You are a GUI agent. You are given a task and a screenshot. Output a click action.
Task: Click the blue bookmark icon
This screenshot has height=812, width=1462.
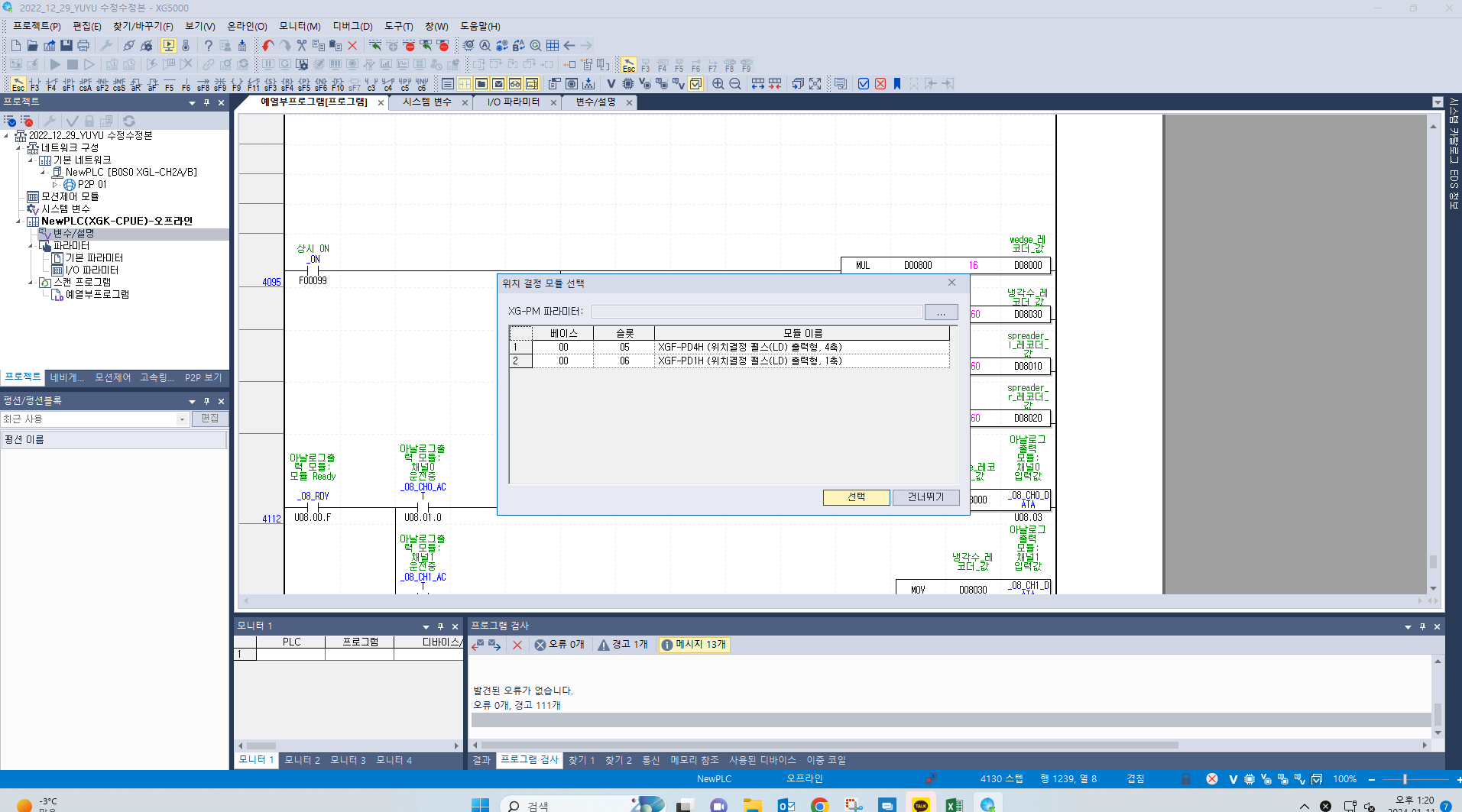click(897, 84)
